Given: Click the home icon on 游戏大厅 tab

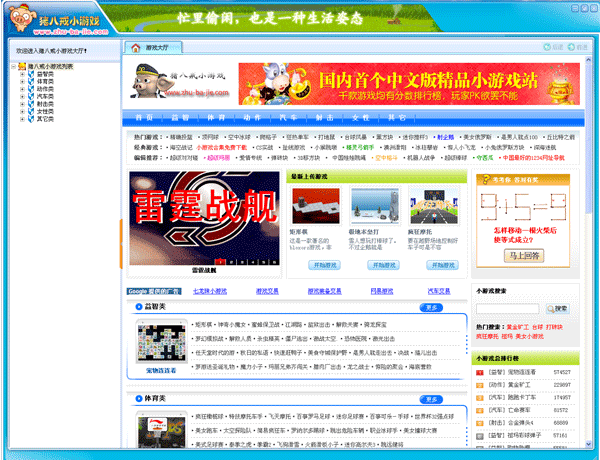Looking at the screenshot, I should (135, 48).
